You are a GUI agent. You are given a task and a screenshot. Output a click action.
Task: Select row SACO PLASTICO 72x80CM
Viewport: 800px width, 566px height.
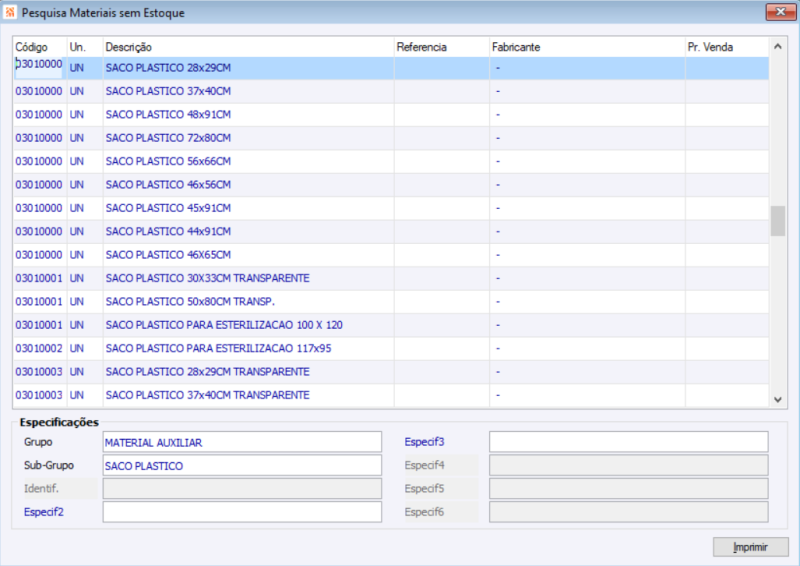pos(391,138)
